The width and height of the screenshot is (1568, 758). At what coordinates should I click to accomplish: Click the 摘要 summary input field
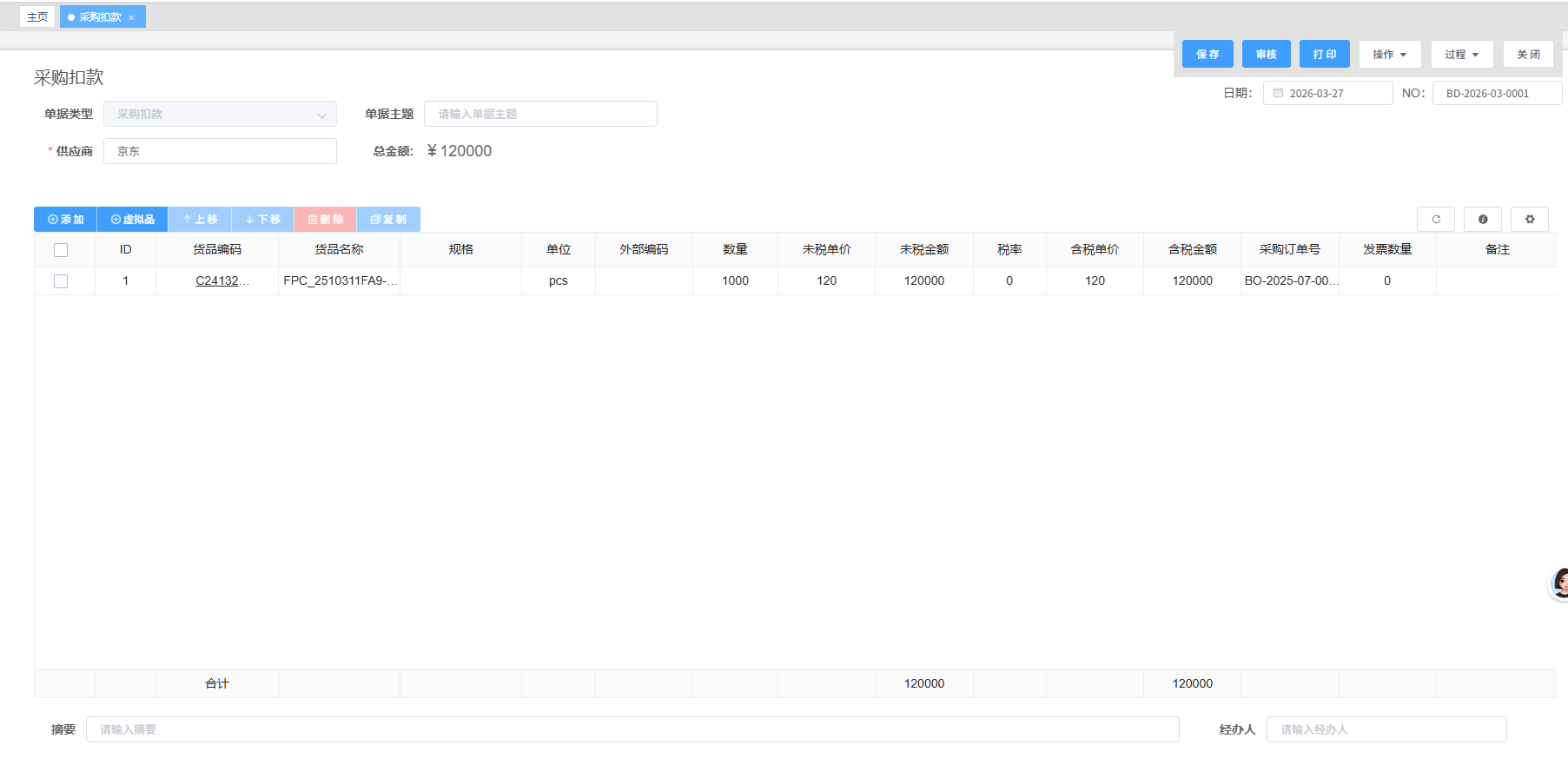pyautogui.click(x=632, y=729)
